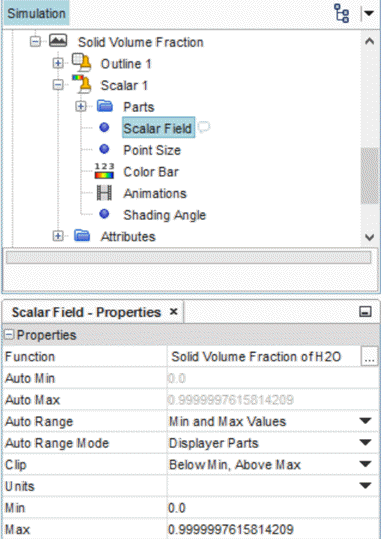Open the Auto Range dropdown

365,421
